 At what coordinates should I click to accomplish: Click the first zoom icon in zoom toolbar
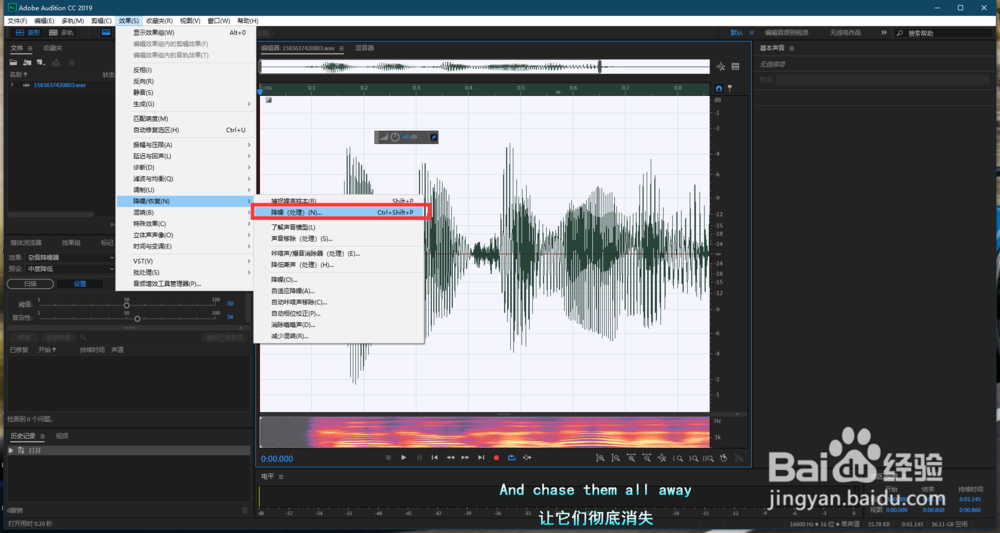[x=600, y=458]
